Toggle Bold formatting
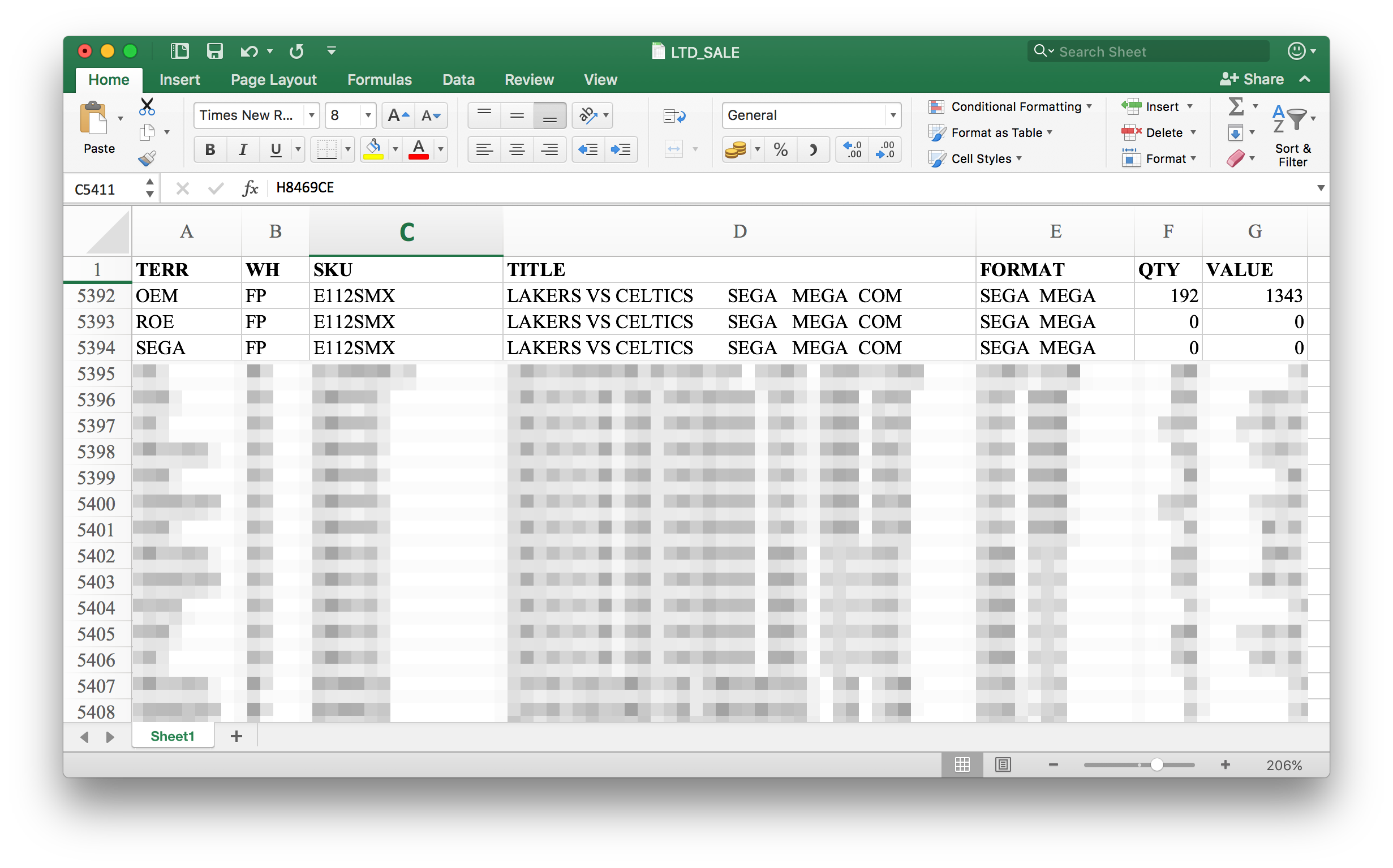 [210, 150]
